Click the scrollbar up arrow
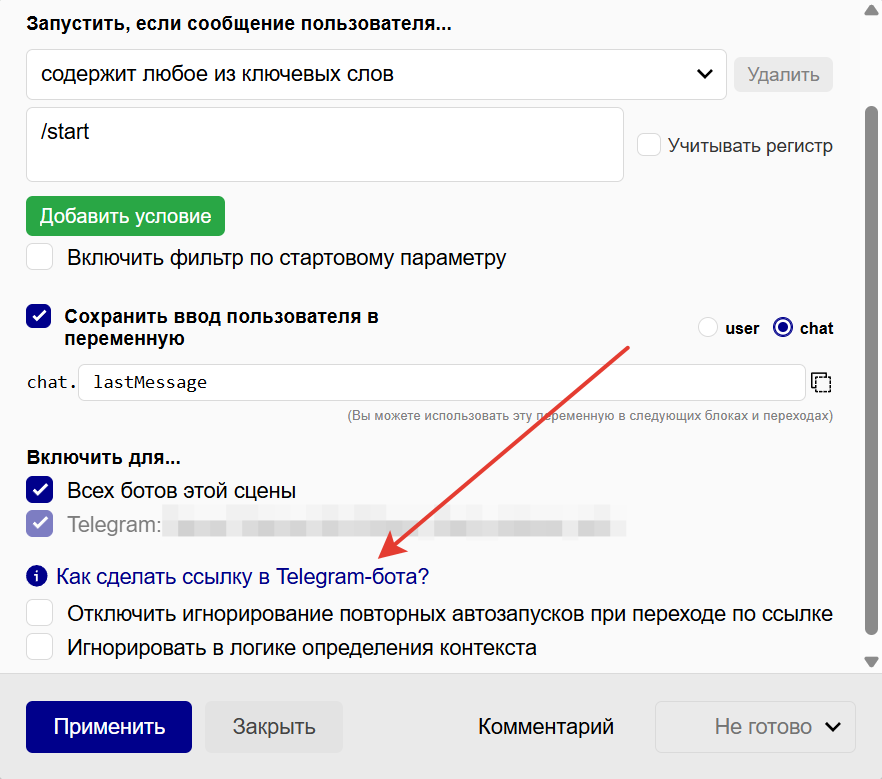 (871, 11)
